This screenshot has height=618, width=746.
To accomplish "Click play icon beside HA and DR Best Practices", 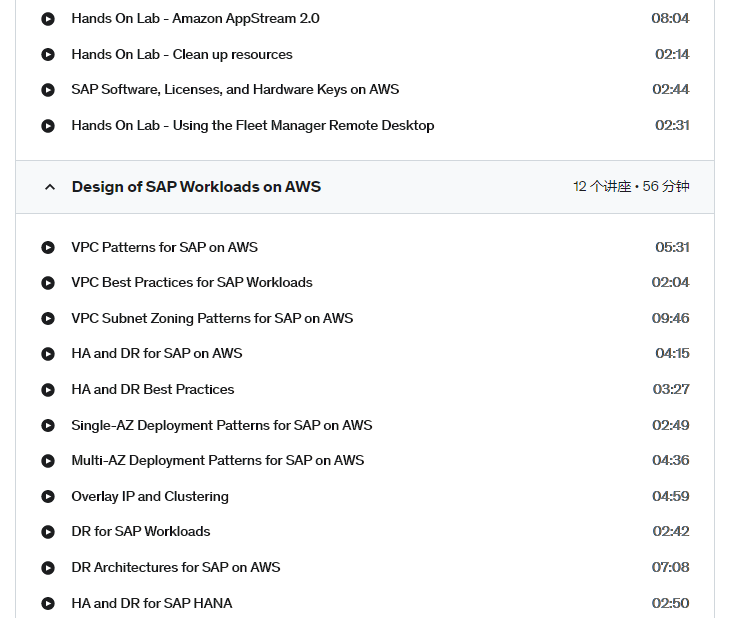I will pos(48,390).
